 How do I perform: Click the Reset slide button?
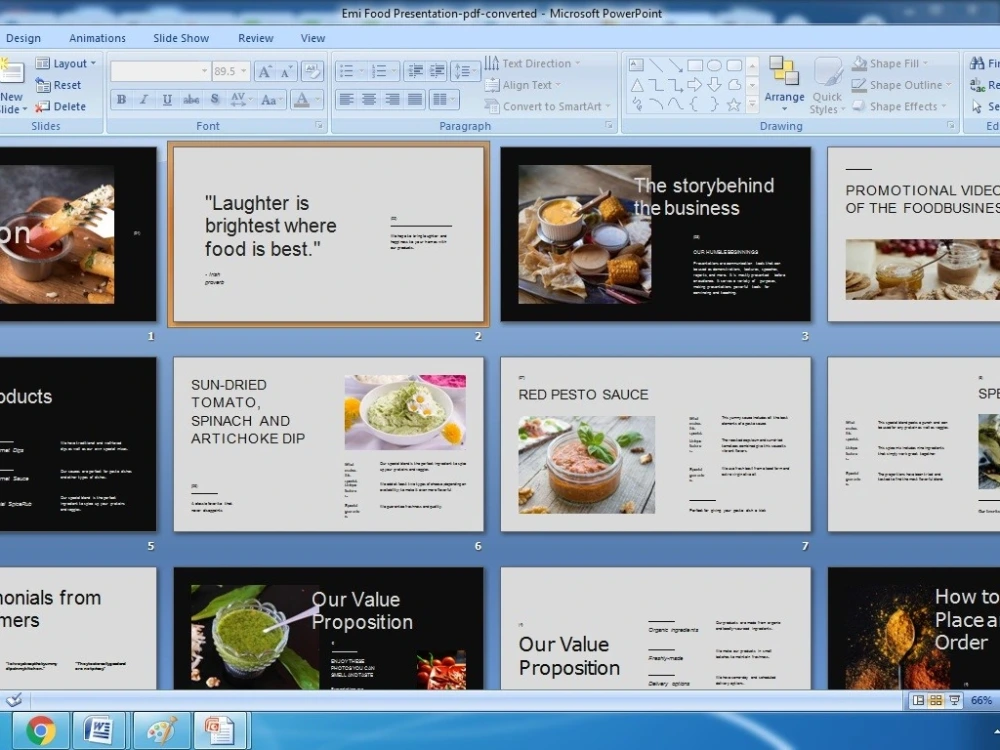(x=59, y=85)
